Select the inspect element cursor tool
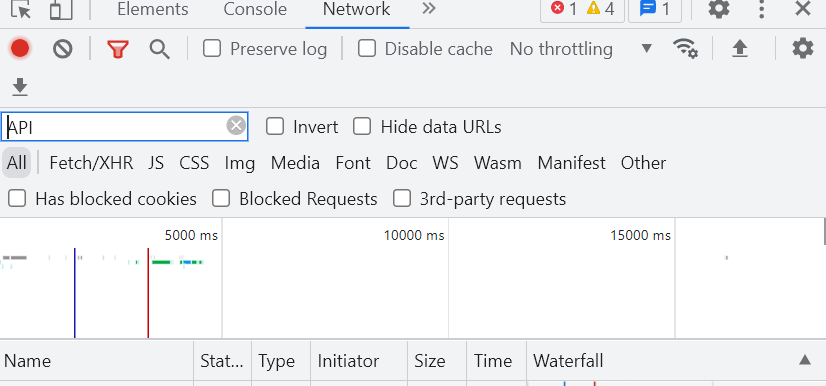Viewport: 826px width, 386px height. tap(21, 9)
